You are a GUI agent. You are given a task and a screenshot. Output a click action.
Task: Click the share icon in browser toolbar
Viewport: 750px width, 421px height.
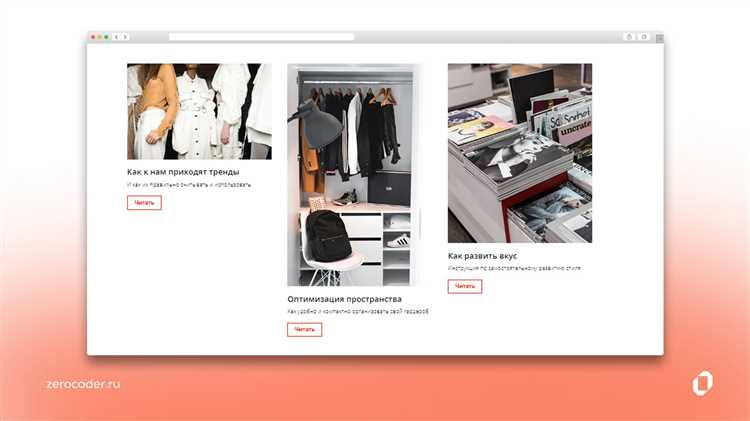click(x=629, y=37)
